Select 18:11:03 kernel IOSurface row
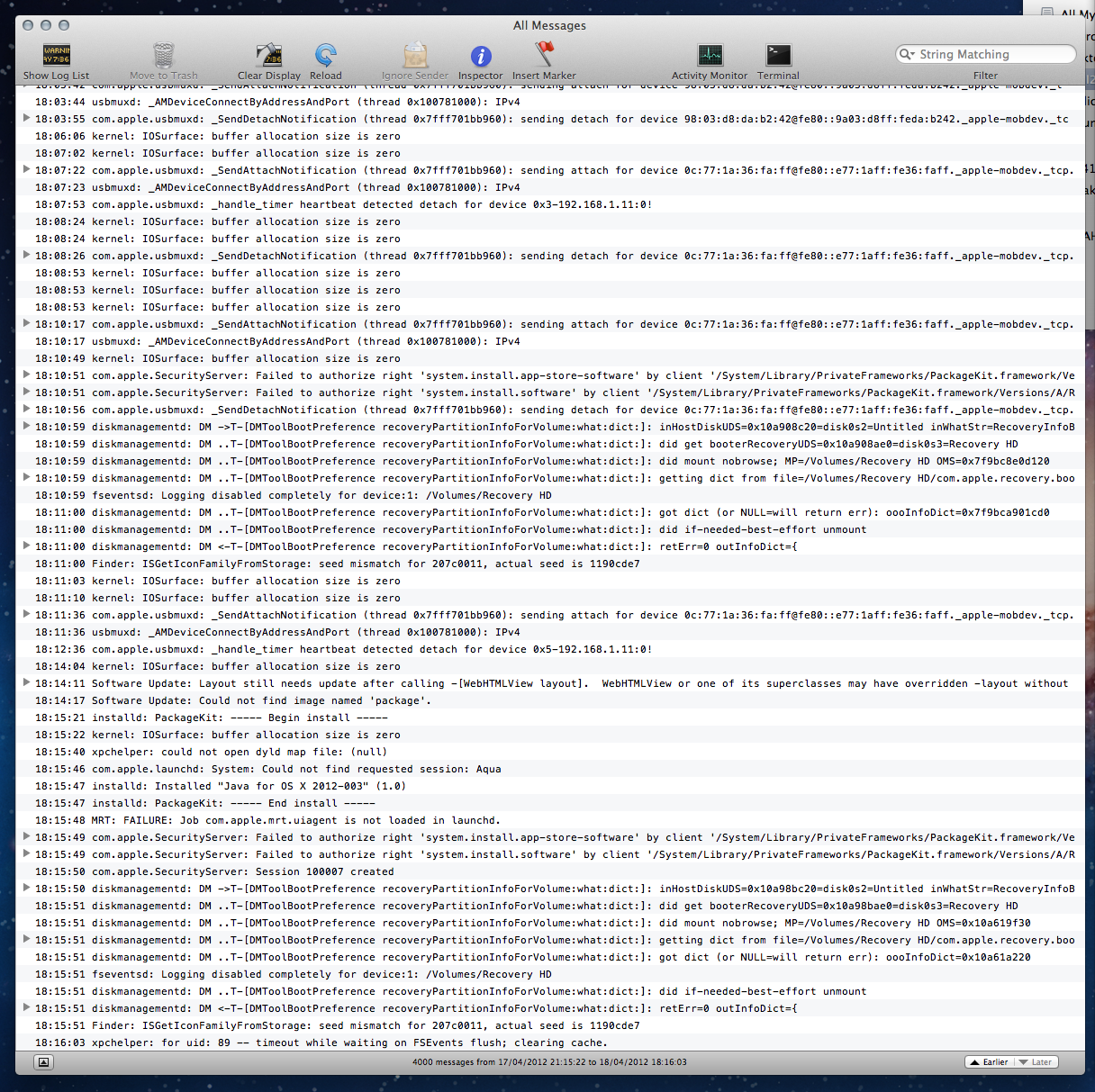The width and height of the screenshot is (1095, 1092). tap(550, 581)
